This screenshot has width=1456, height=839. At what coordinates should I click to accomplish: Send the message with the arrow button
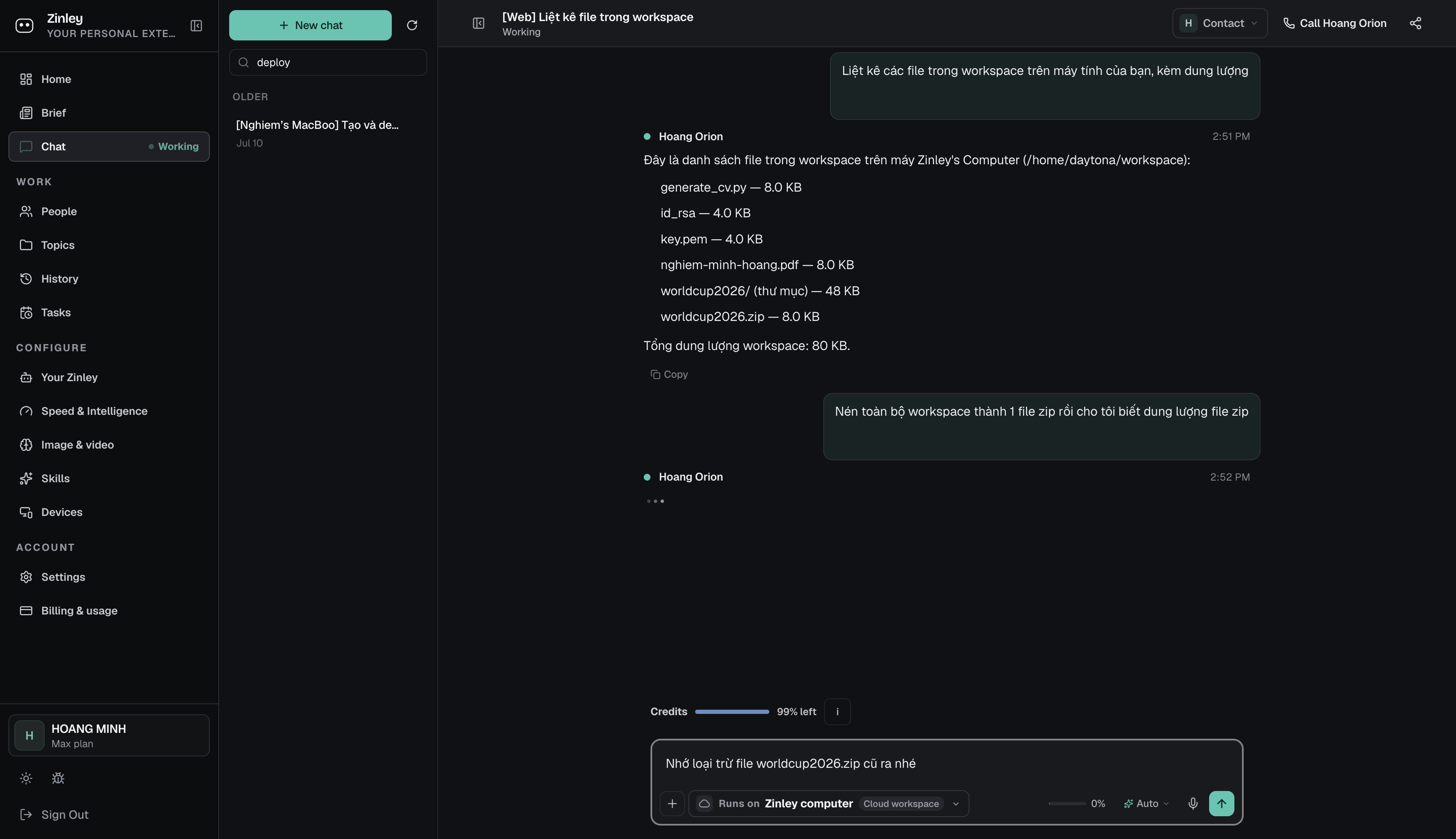click(1221, 803)
